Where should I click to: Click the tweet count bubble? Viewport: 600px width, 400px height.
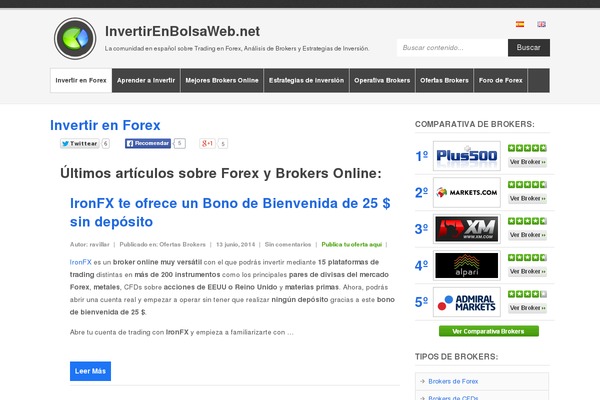(x=105, y=144)
